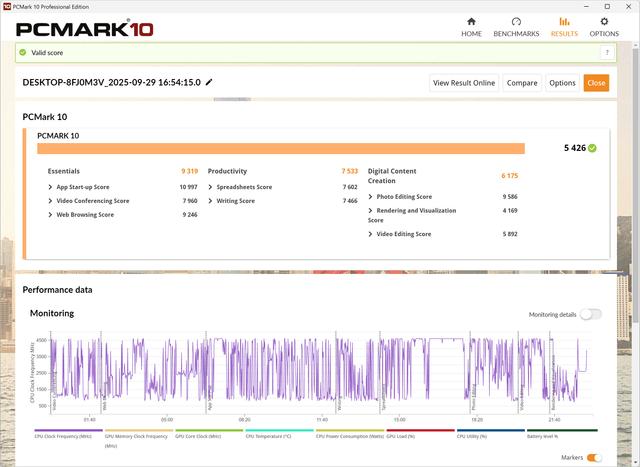
Task: Click Digital Content Creation score 6 175
Action: pos(510,176)
